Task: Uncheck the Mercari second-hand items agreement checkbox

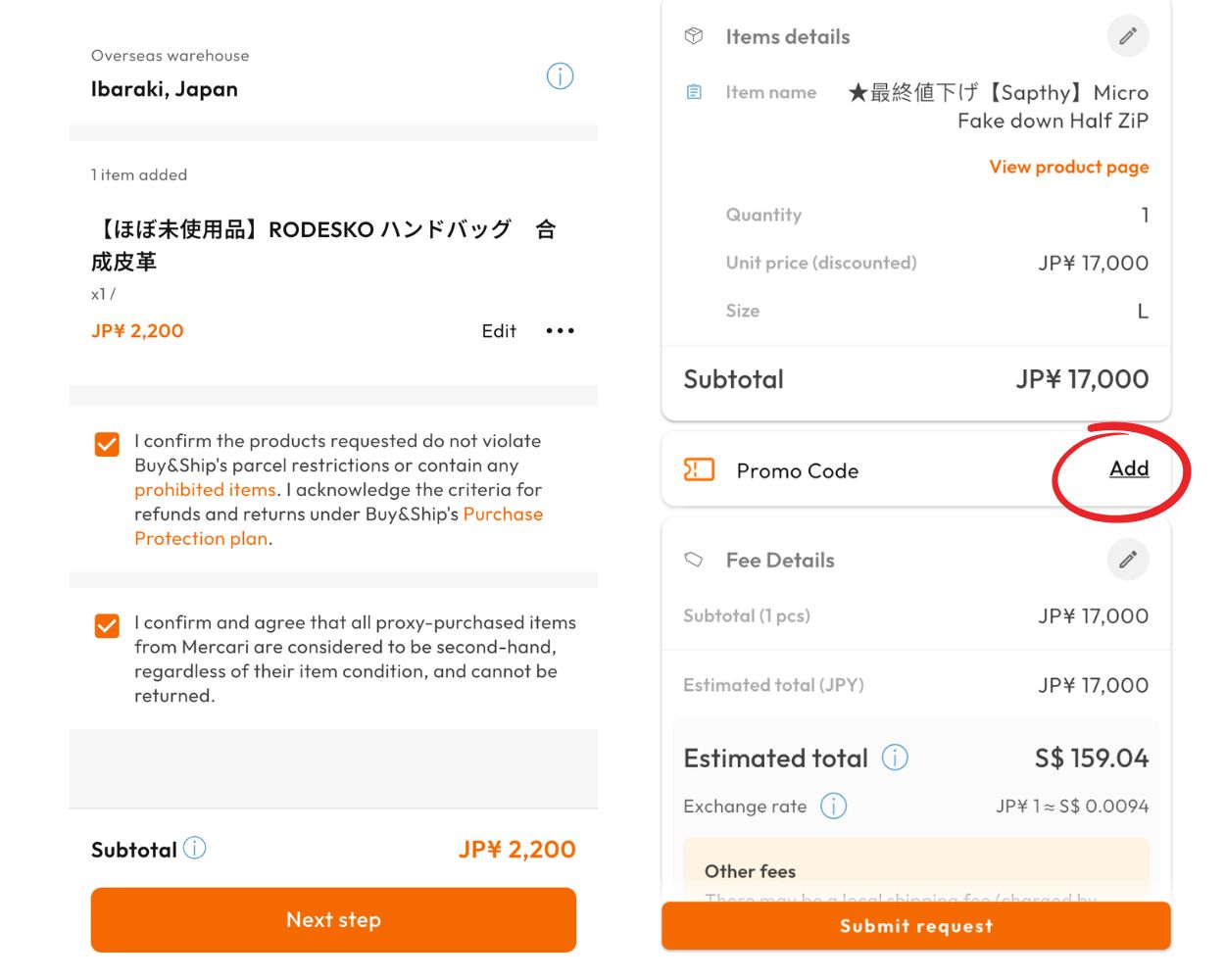Action: [x=106, y=625]
